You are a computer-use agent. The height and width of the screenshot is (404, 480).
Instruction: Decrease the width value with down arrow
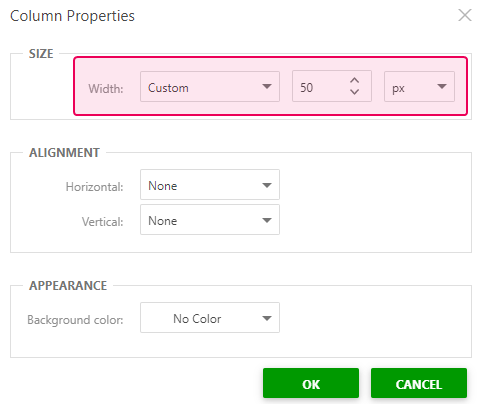coord(355,92)
